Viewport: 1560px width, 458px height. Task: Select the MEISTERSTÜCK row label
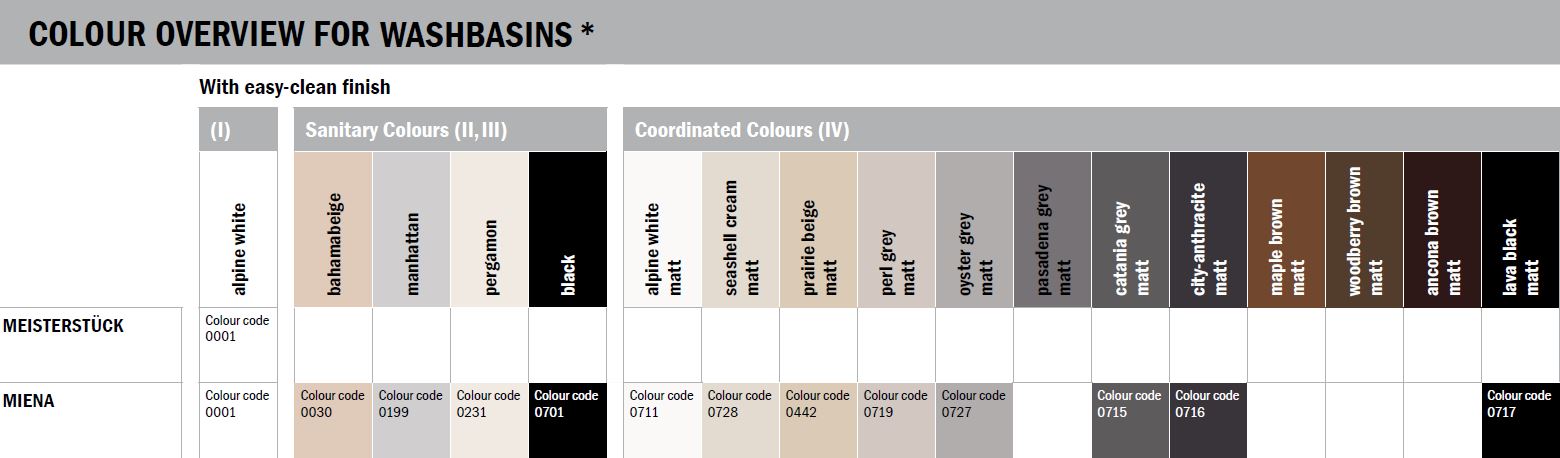pyautogui.click(x=63, y=326)
